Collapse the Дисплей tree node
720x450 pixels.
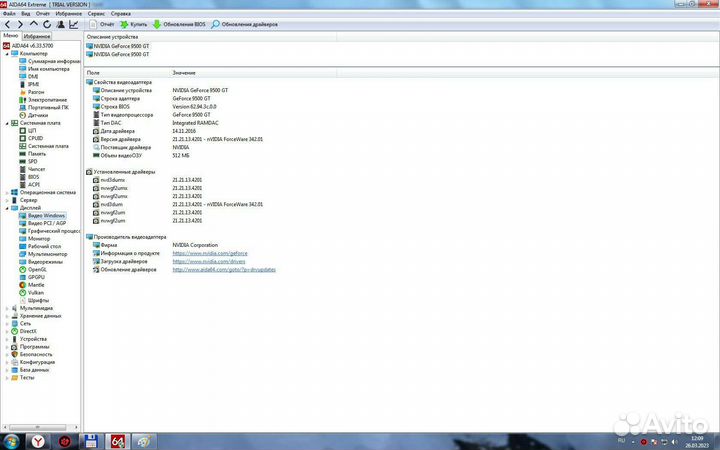pos(7,208)
